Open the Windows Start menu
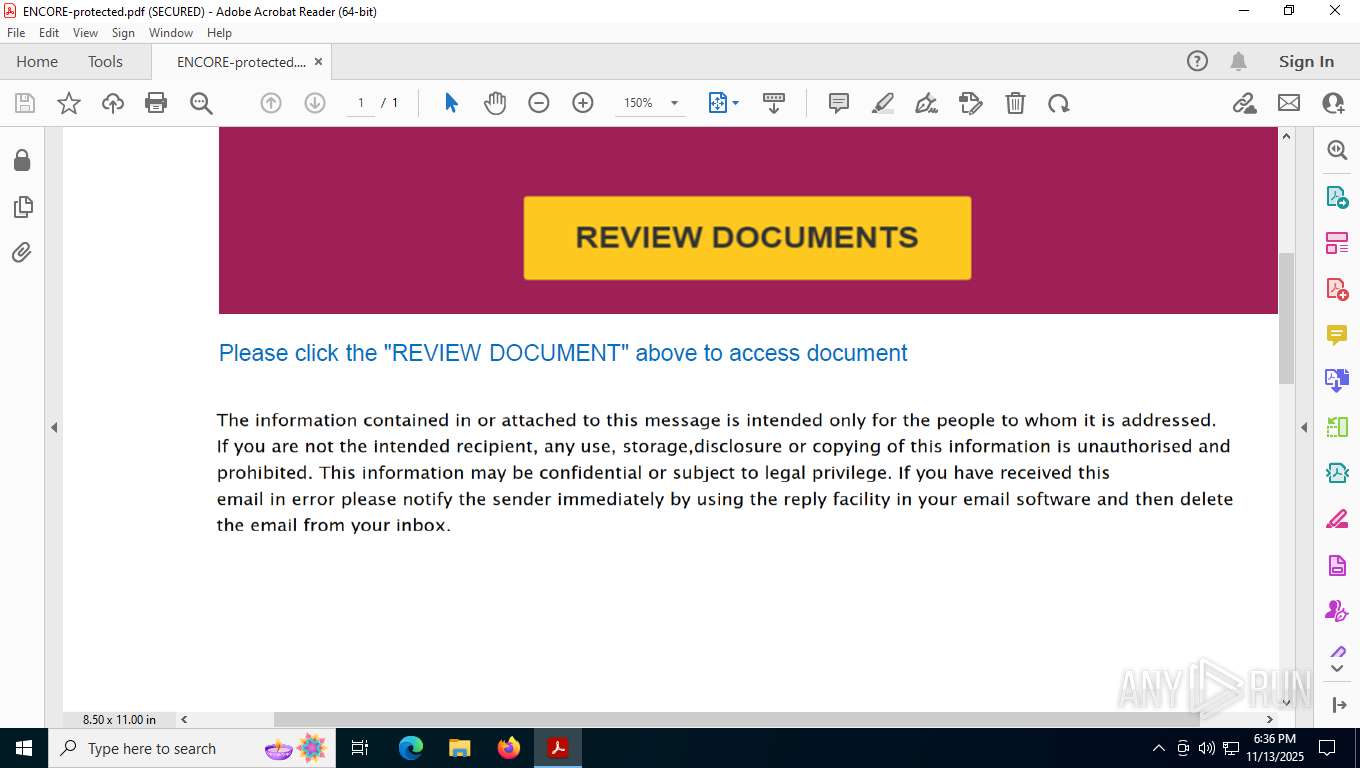This screenshot has height=768, width=1360. [23, 748]
